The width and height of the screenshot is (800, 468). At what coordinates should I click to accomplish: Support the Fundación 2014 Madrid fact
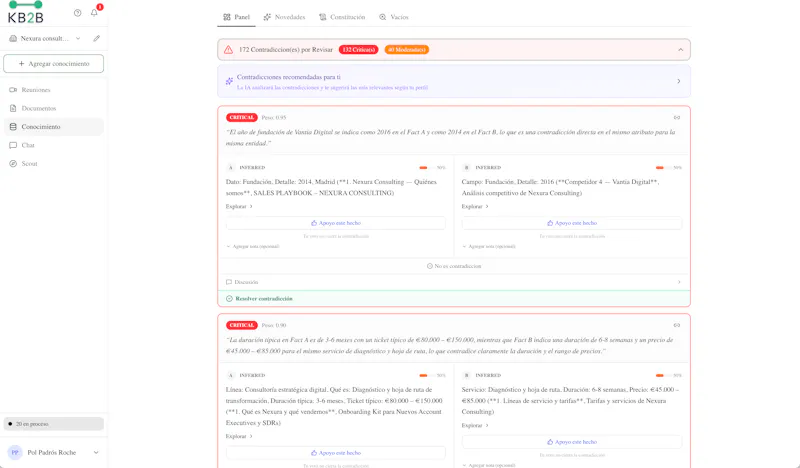[336, 223]
